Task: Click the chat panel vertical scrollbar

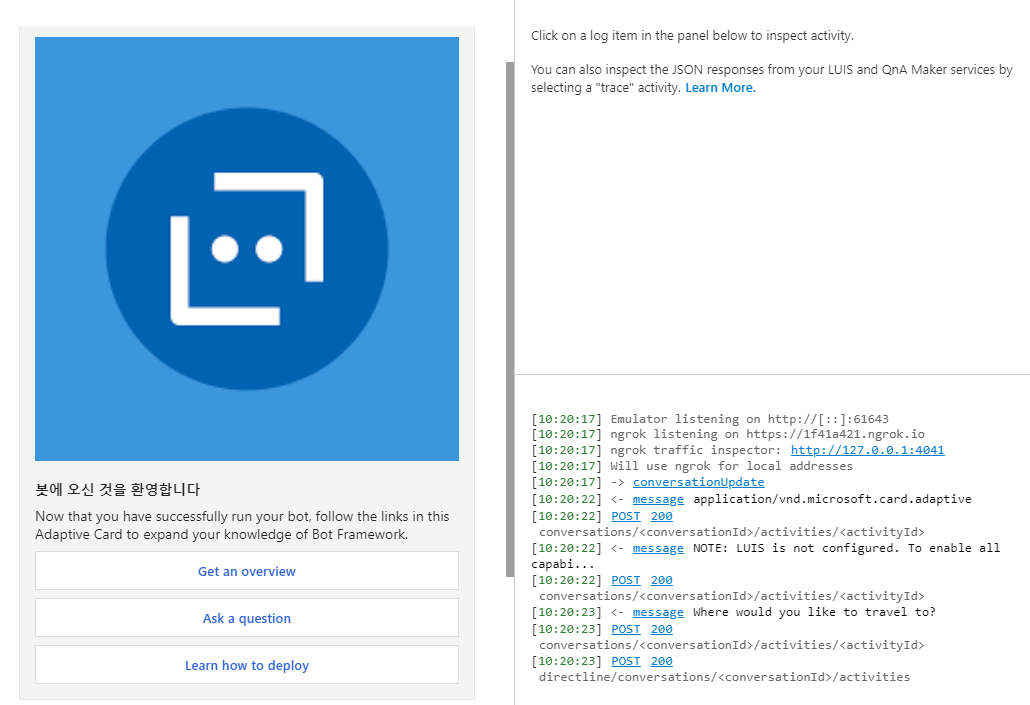Action: pyautogui.click(x=510, y=319)
